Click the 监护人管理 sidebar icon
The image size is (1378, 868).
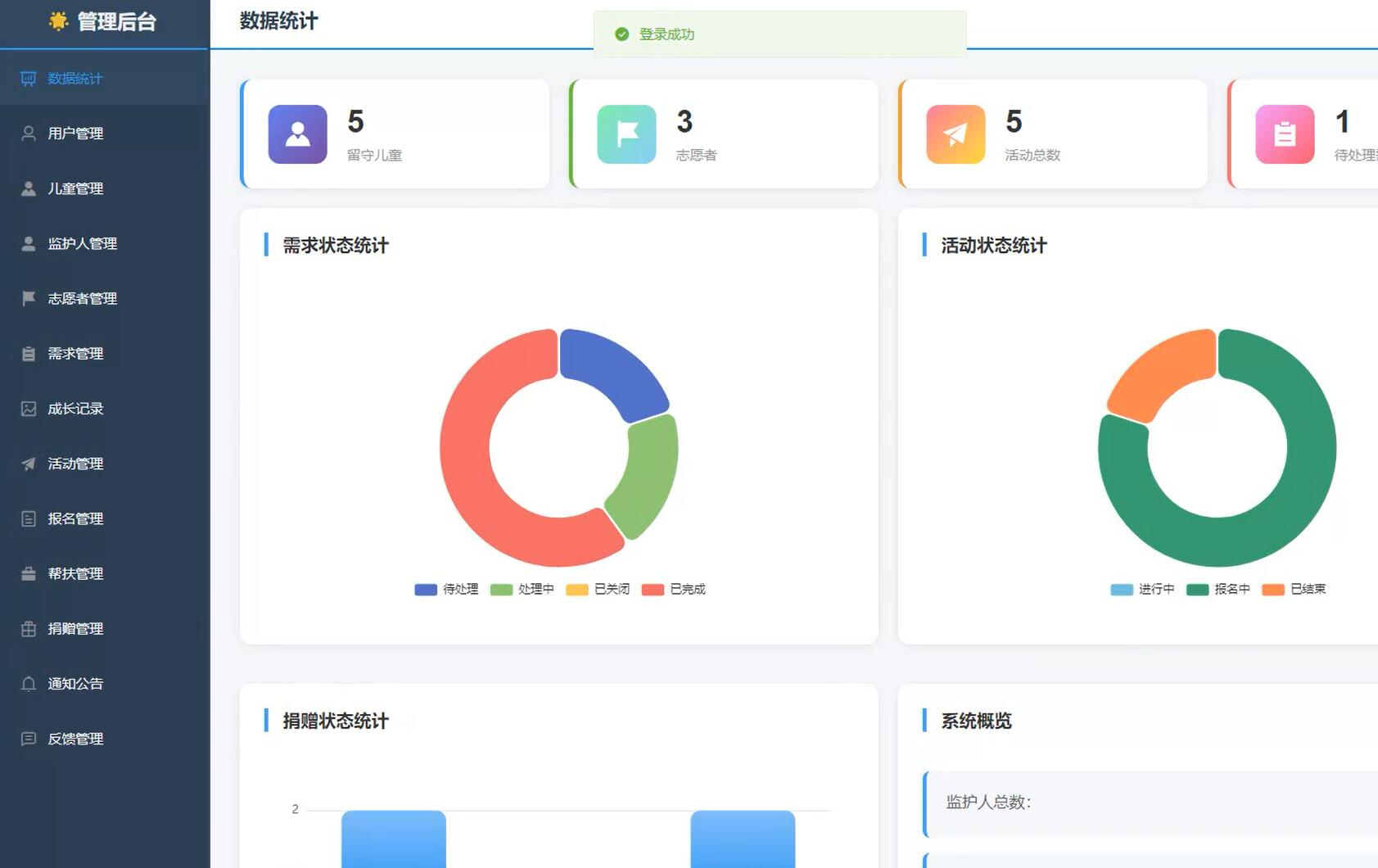point(29,243)
